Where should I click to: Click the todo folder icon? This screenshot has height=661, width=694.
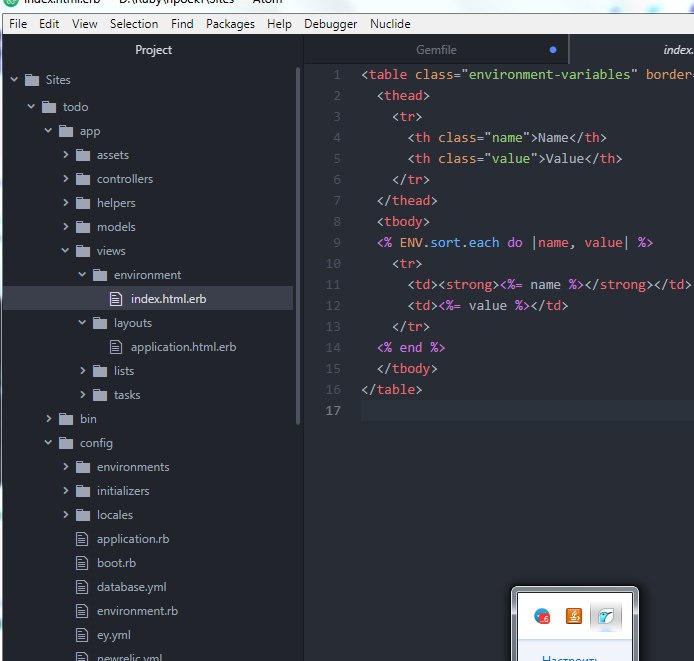click(49, 107)
